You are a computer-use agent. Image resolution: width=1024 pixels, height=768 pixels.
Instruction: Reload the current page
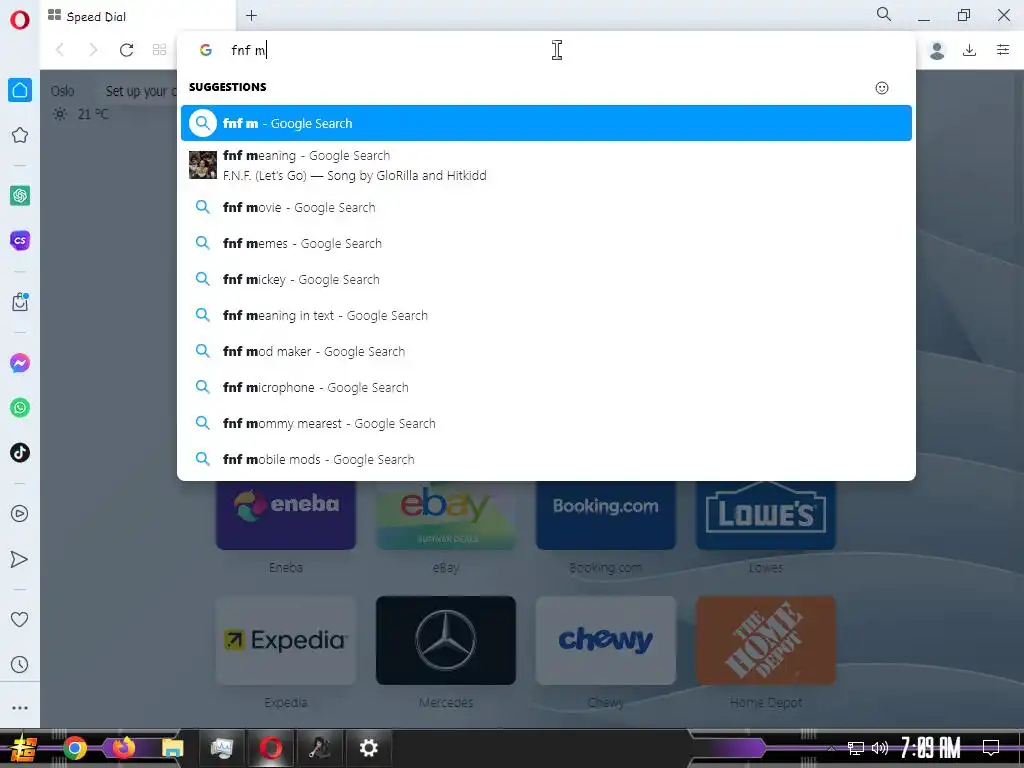127,50
